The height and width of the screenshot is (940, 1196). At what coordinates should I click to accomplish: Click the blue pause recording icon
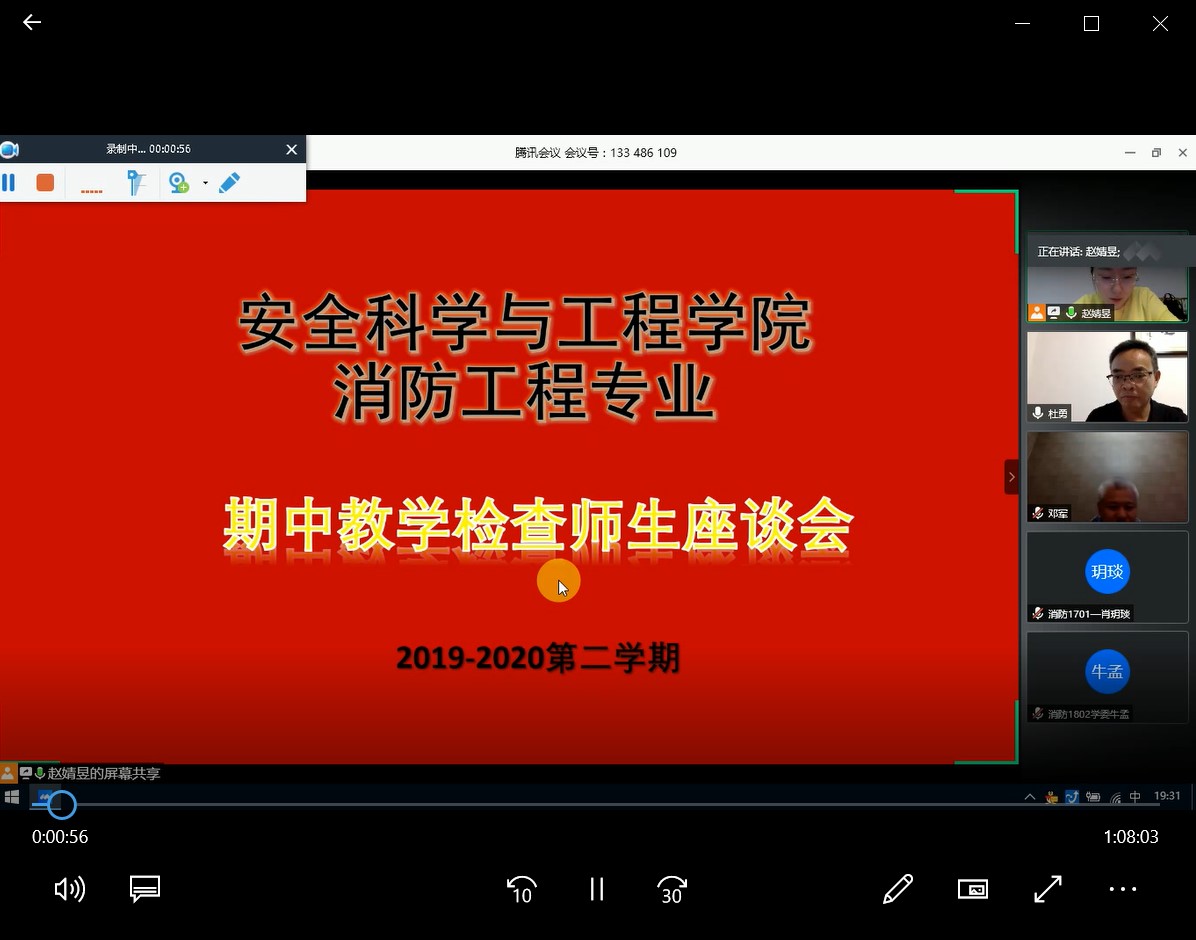pos(9,182)
